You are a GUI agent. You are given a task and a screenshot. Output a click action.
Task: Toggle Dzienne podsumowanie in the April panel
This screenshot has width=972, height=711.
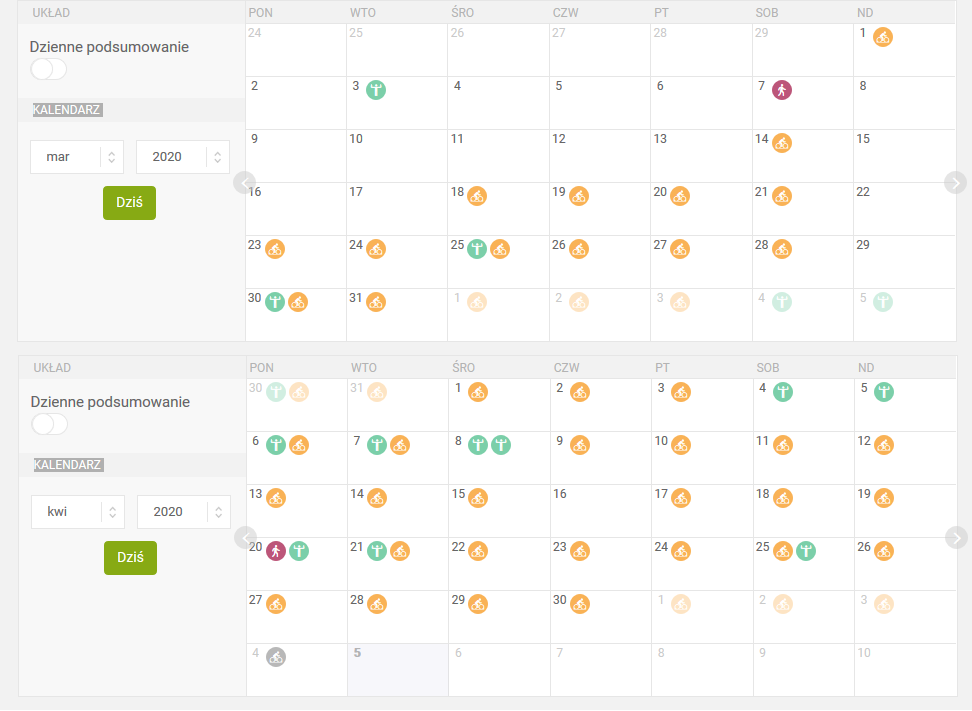coord(50,424)
